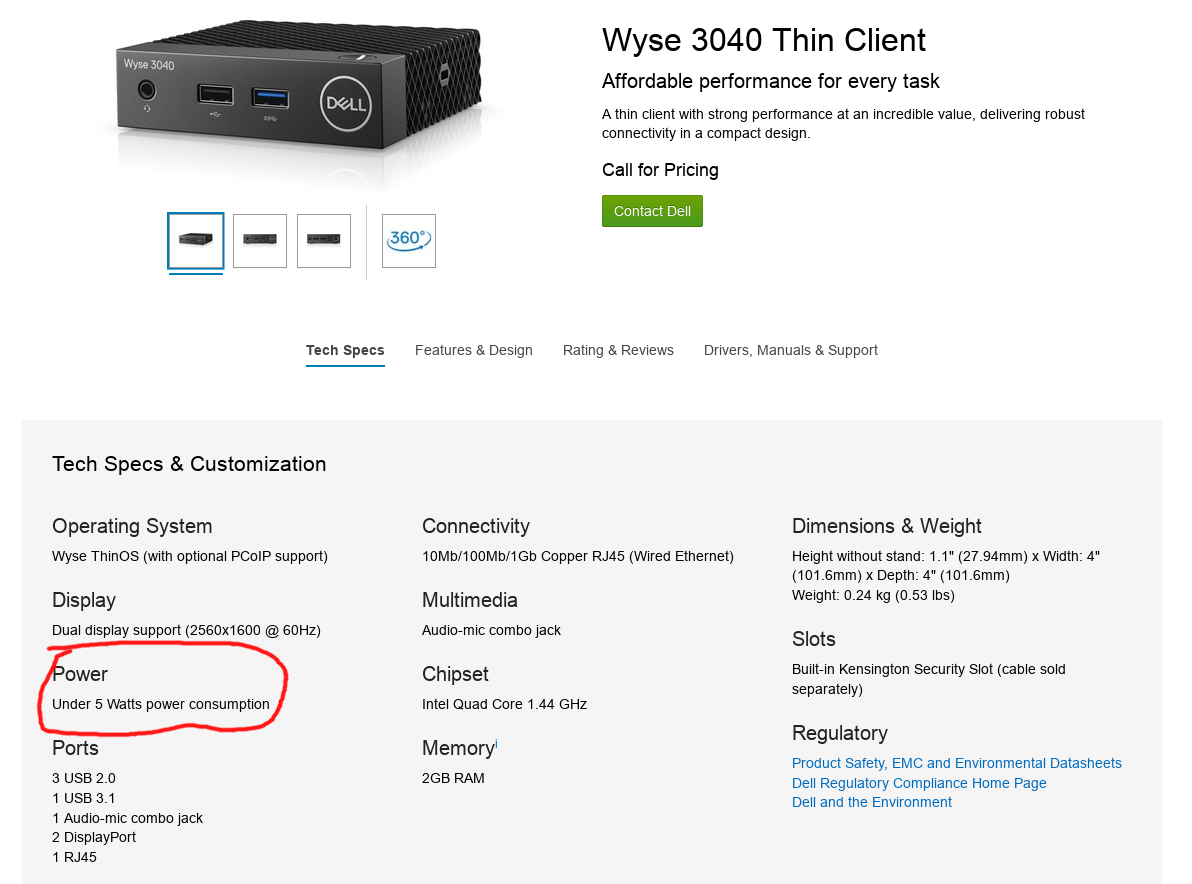Viewport: 1192px width, 884px height.
Task: Click Tech Specs & Customization heading
Action: [189, 464]
